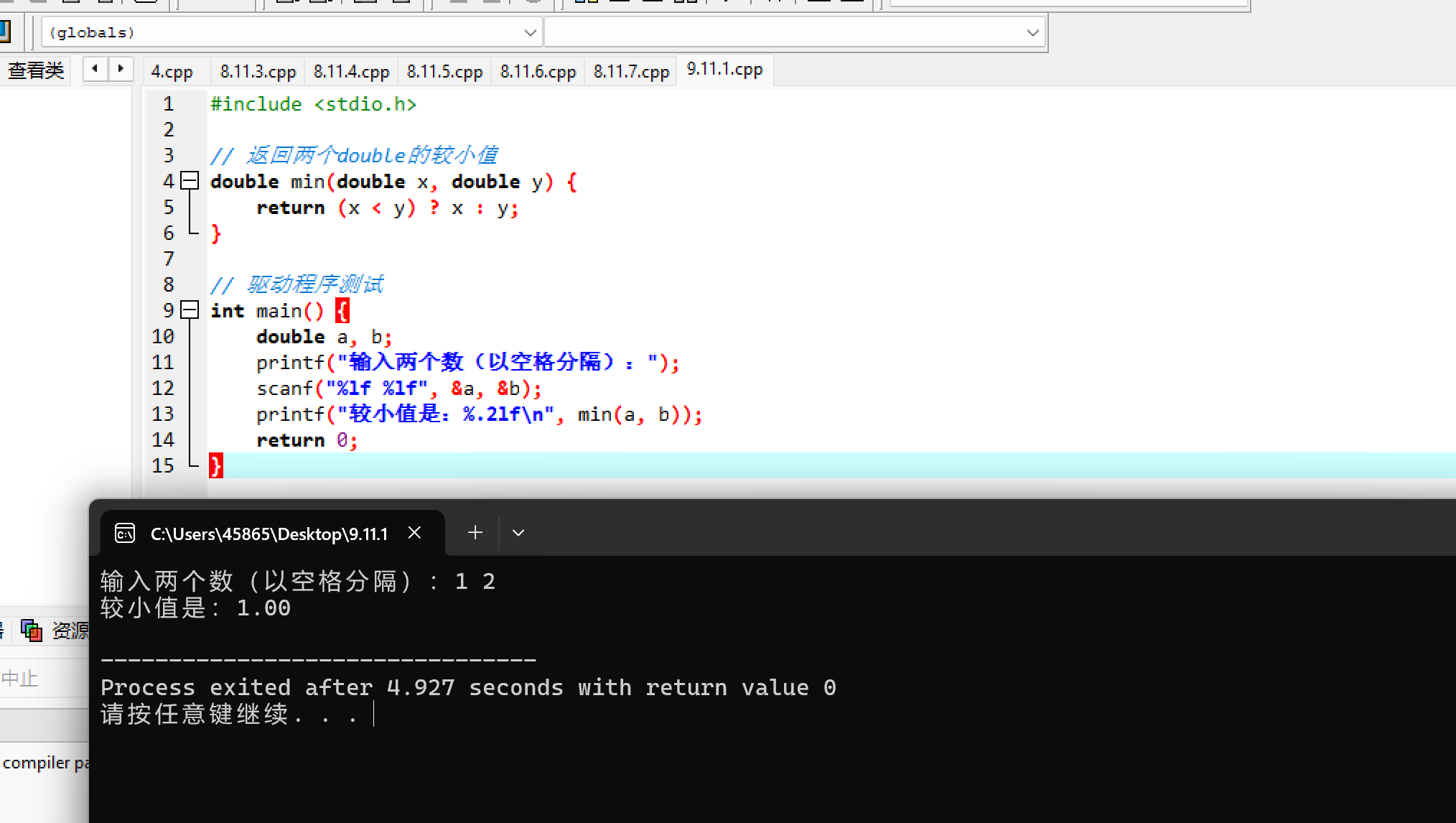Switch to the 8.11.7.cpp tab
This screenshot has width=1456, height=823.
click(x=631, y=72)
